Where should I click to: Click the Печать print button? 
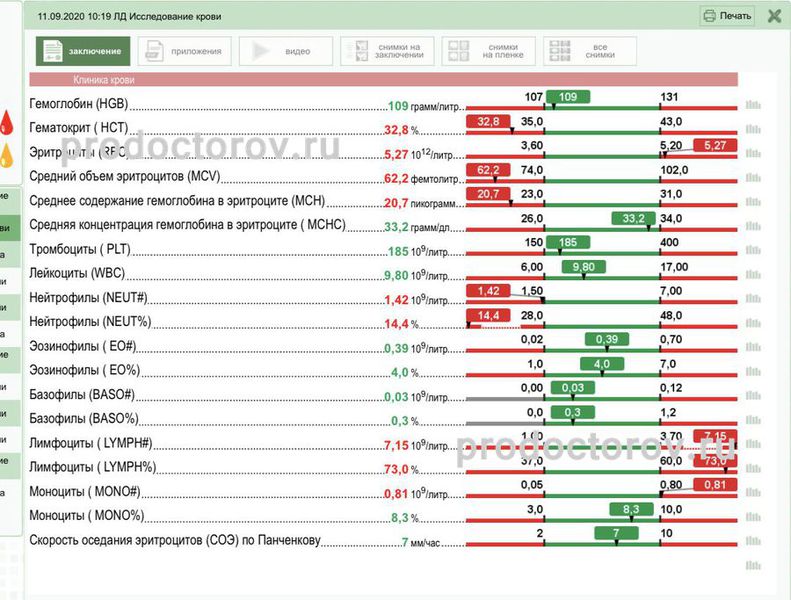coord(727,16)
